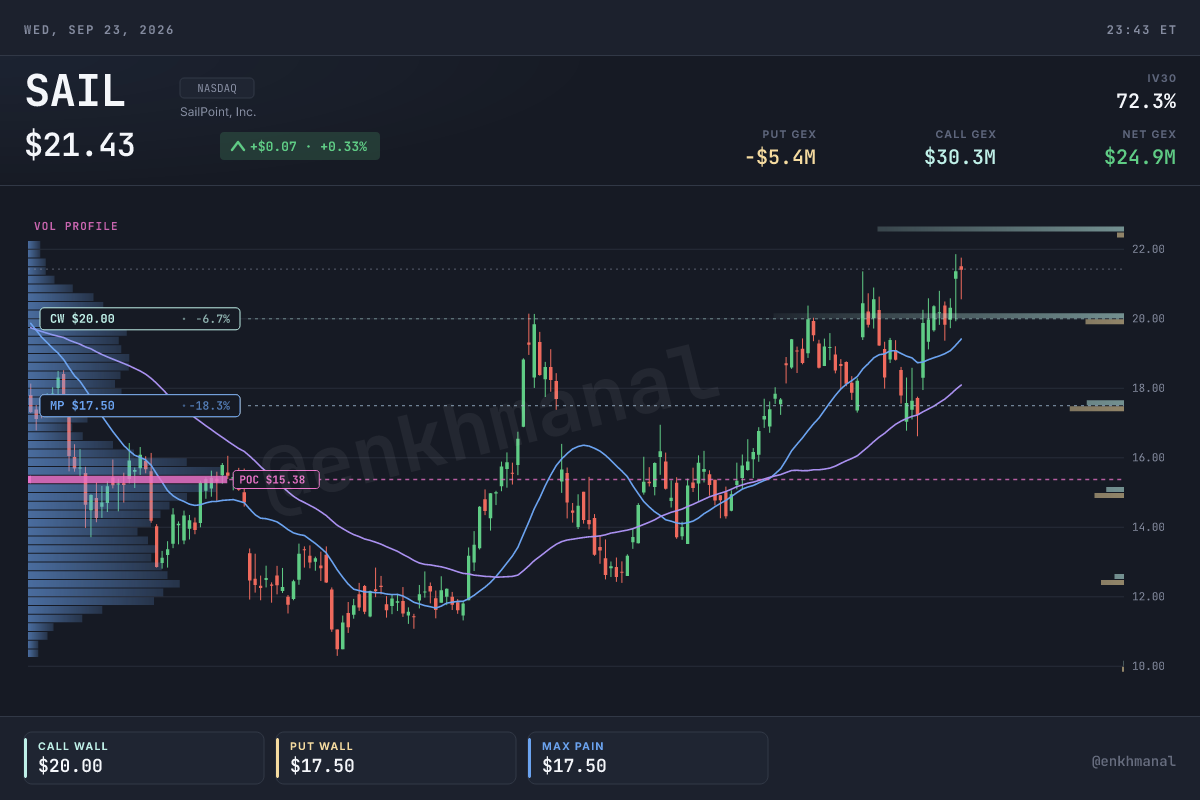The image size is (1200, 800).
Task: Click the MAX PAIN $17.50 card
Action: [x=648, y=758]
